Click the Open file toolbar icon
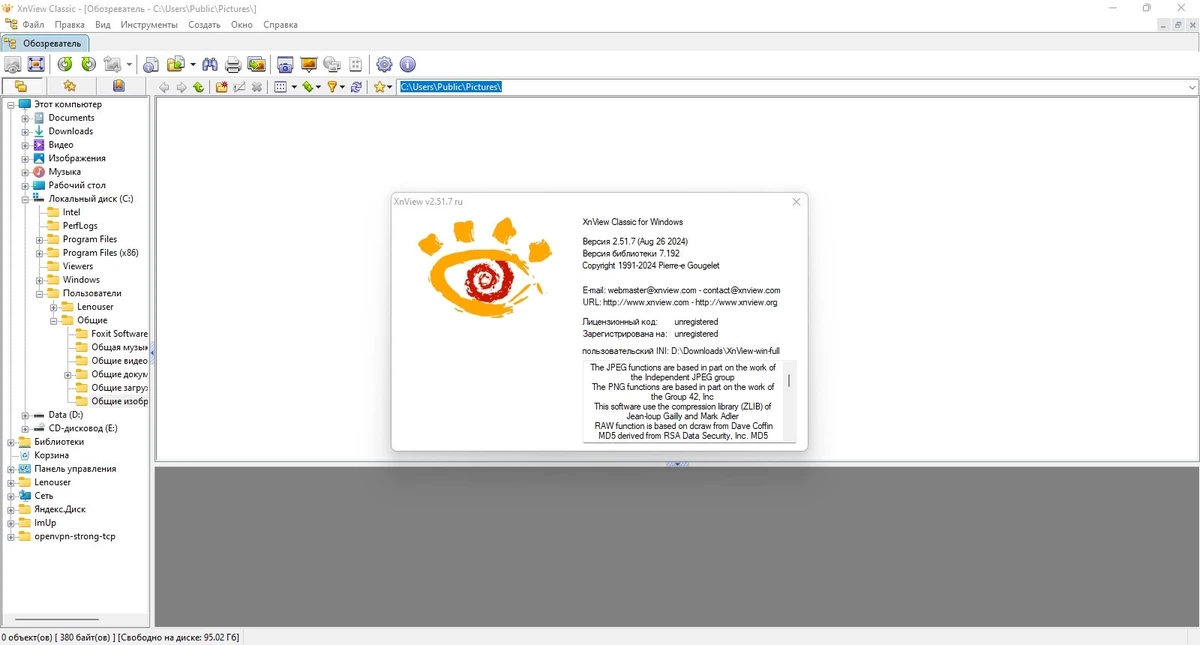The image size is (1200, 645). click(12, 64)
